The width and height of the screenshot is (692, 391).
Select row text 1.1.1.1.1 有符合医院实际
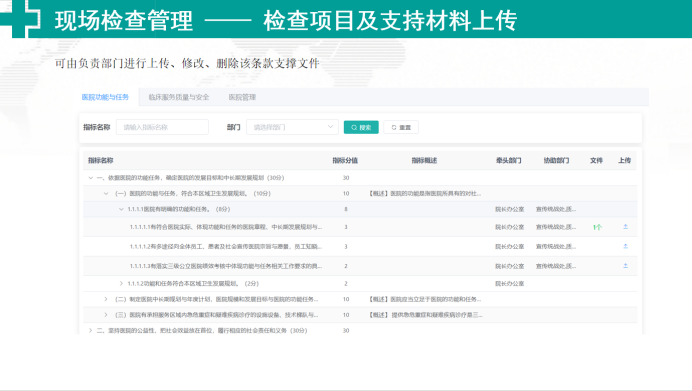tap(226, 227)
